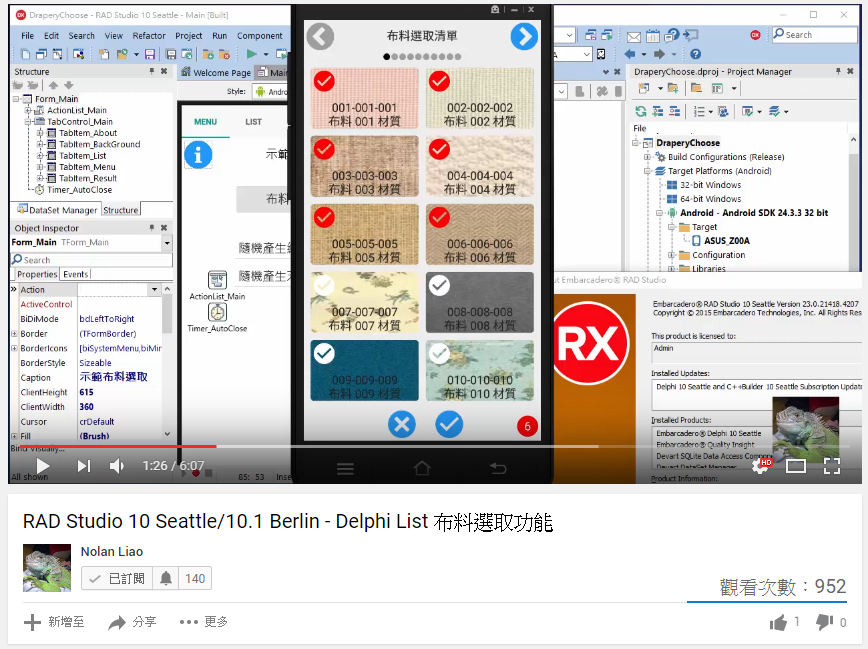Expand Build Configurations (Release) node
This screenshot has width=868, height=649.
pos(647,157)
